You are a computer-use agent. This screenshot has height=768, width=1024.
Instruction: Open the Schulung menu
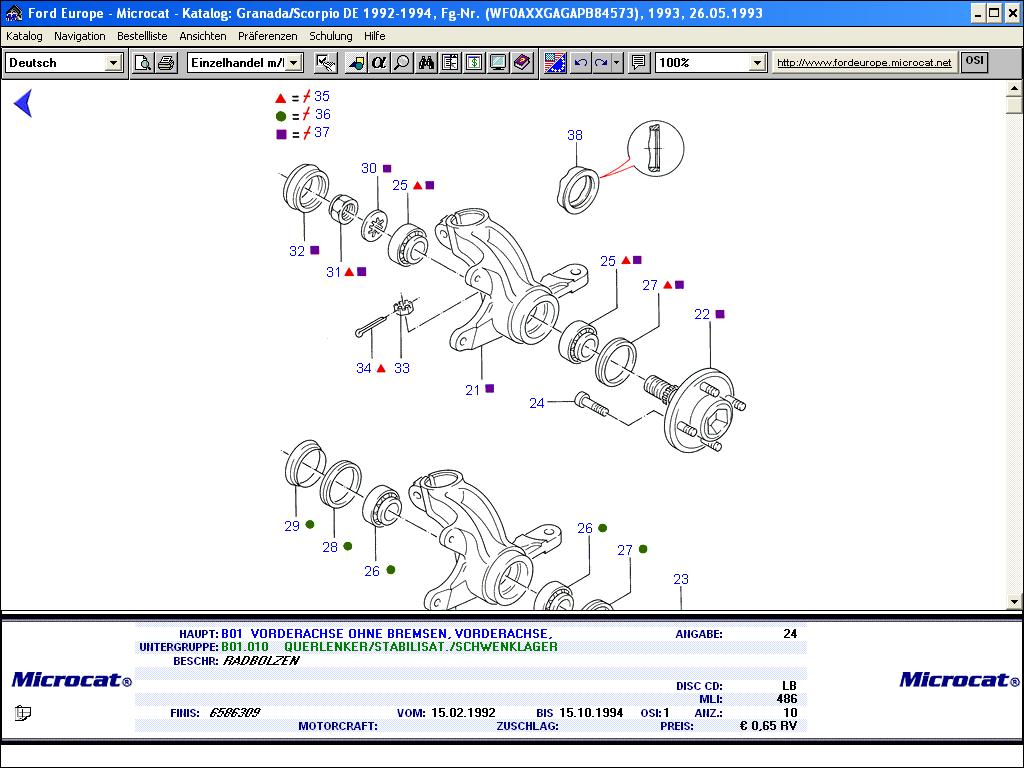tap(330, 36)
